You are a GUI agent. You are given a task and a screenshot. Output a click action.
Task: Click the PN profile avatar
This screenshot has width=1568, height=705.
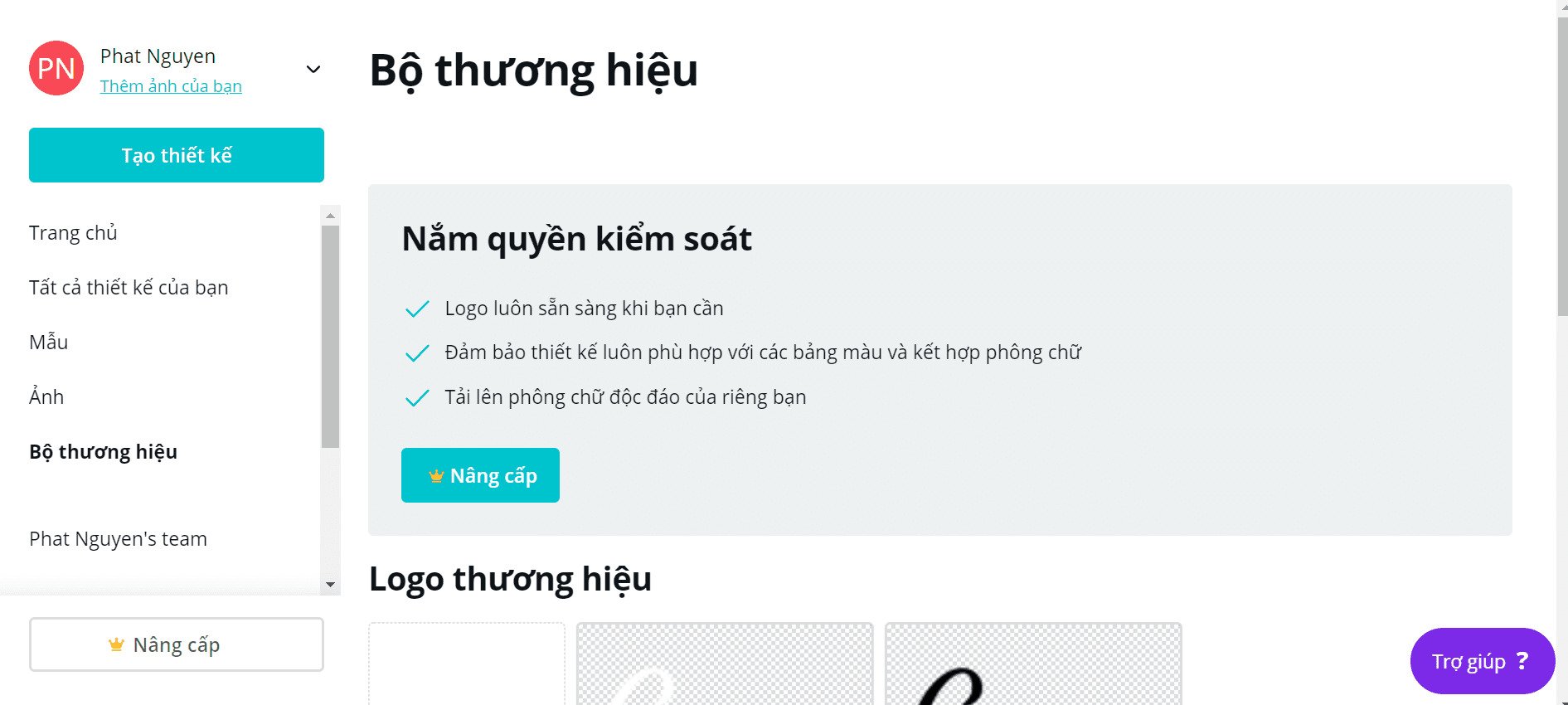[56, 68]
